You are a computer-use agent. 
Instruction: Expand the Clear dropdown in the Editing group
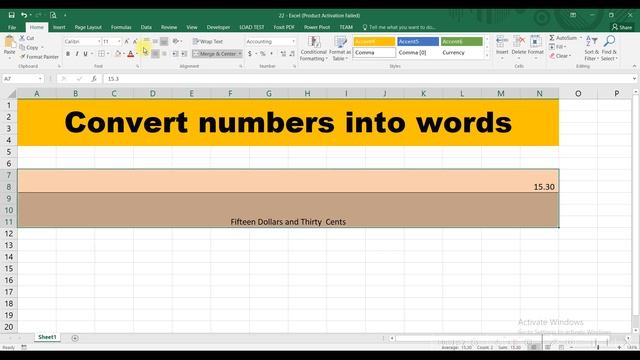(x=570, y=56)
